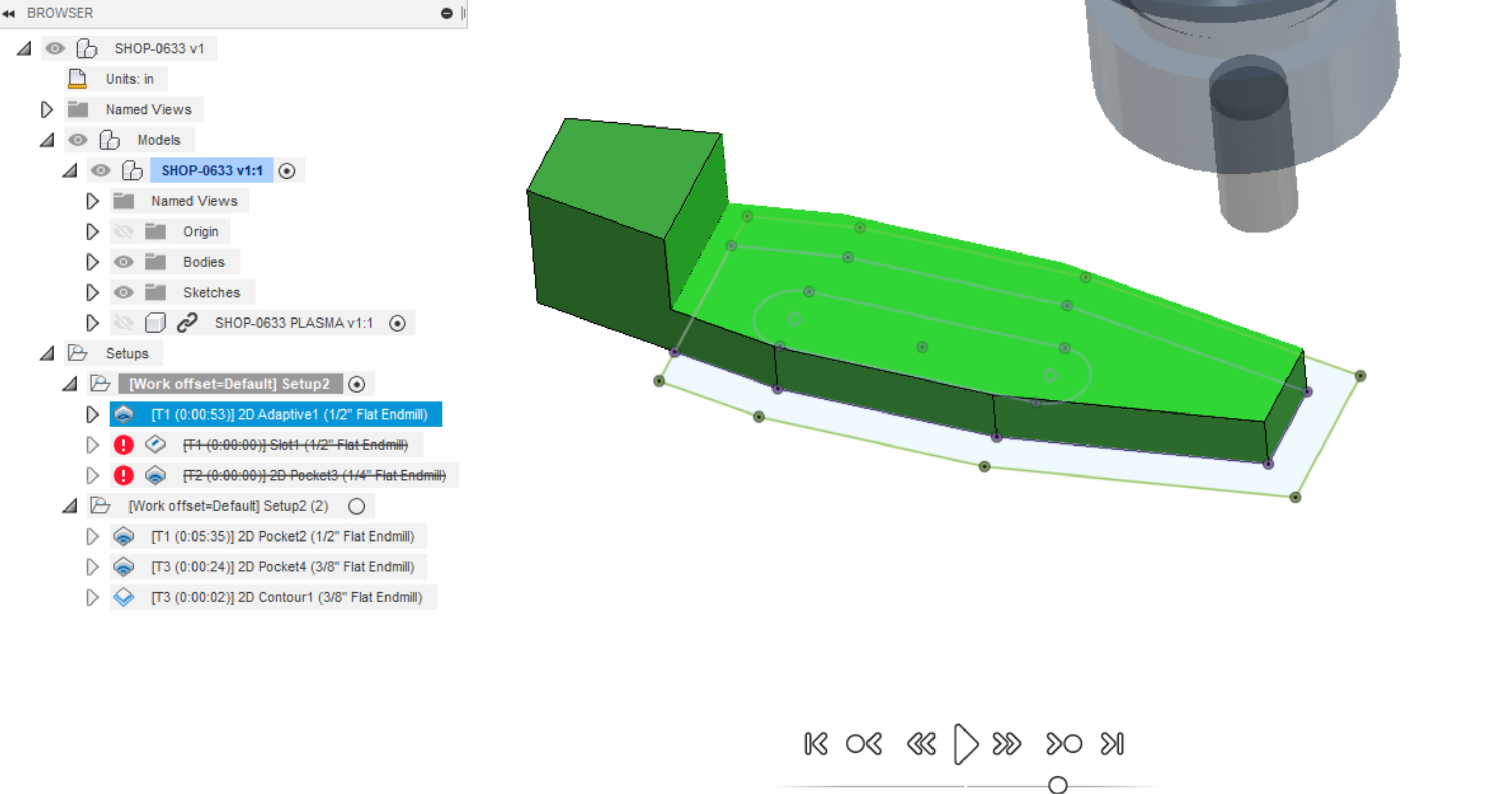Jump to simulation end
The width and height of the screenshot is (1512, 794).
coord(1112,744)
